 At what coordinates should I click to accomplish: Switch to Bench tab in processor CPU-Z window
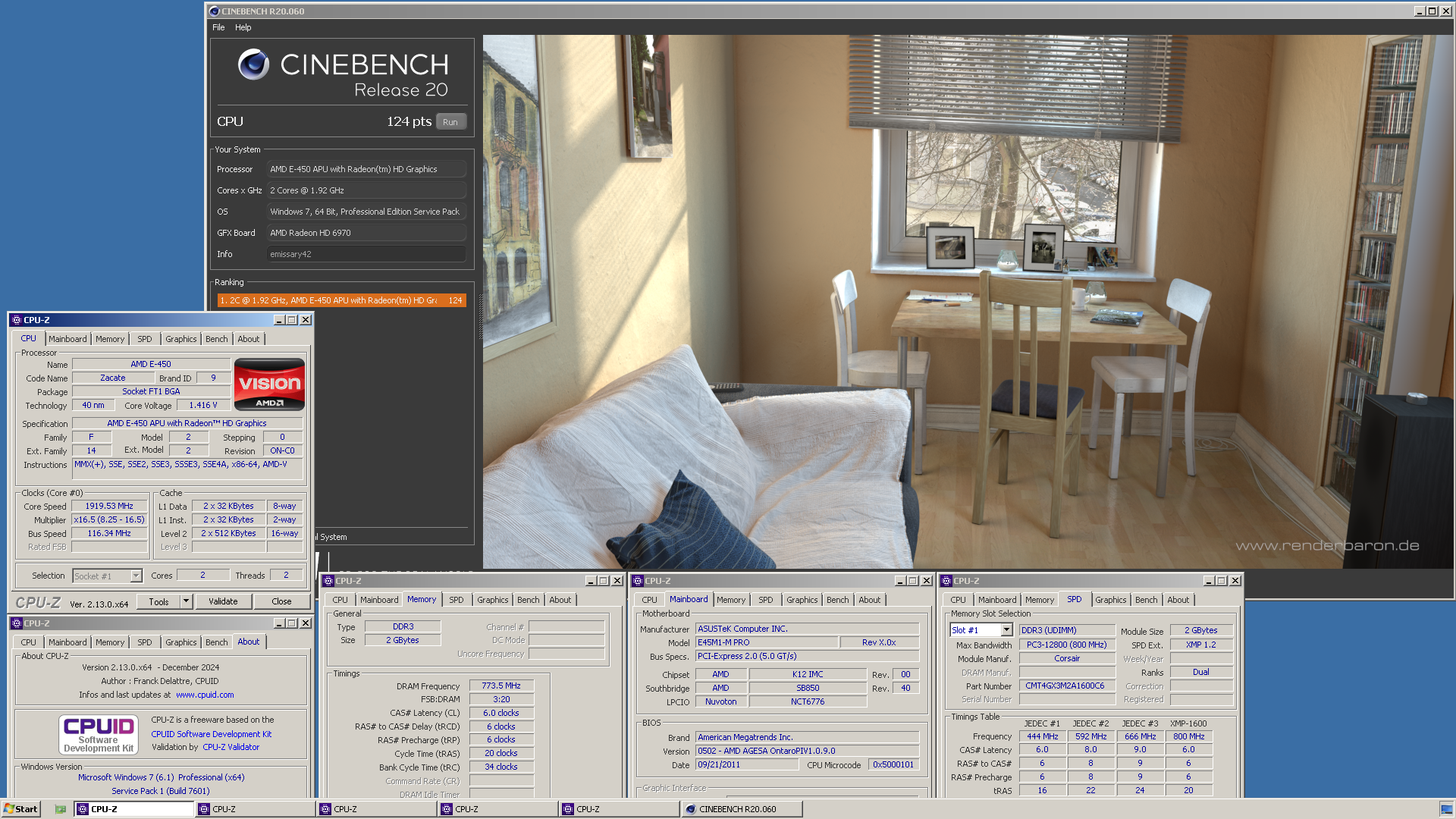point(216,339)
